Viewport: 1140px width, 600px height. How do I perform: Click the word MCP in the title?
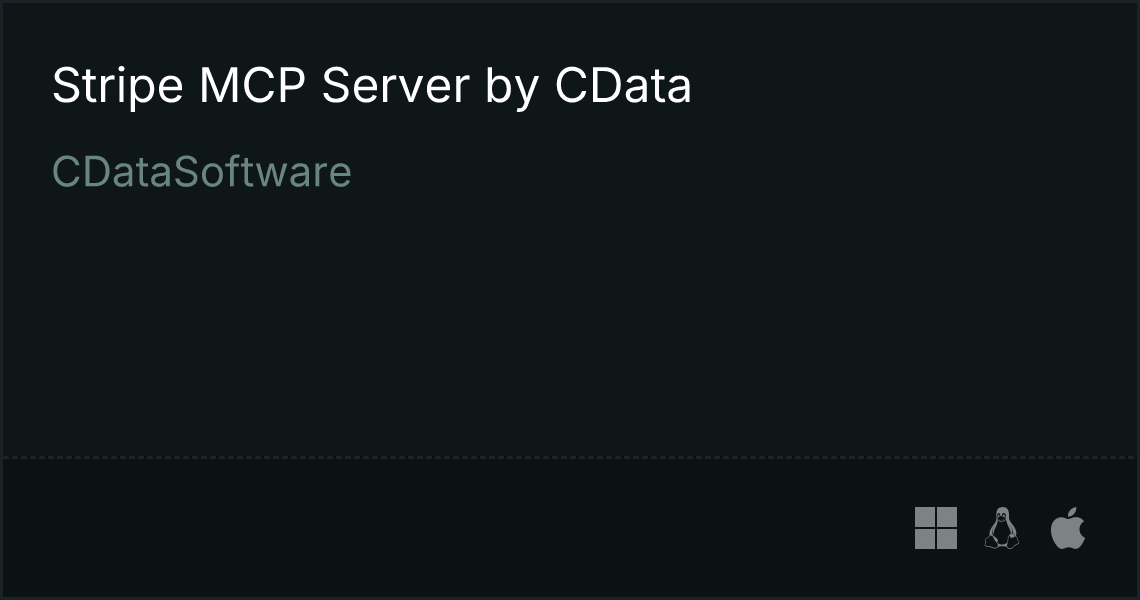[x=252, y=85]
